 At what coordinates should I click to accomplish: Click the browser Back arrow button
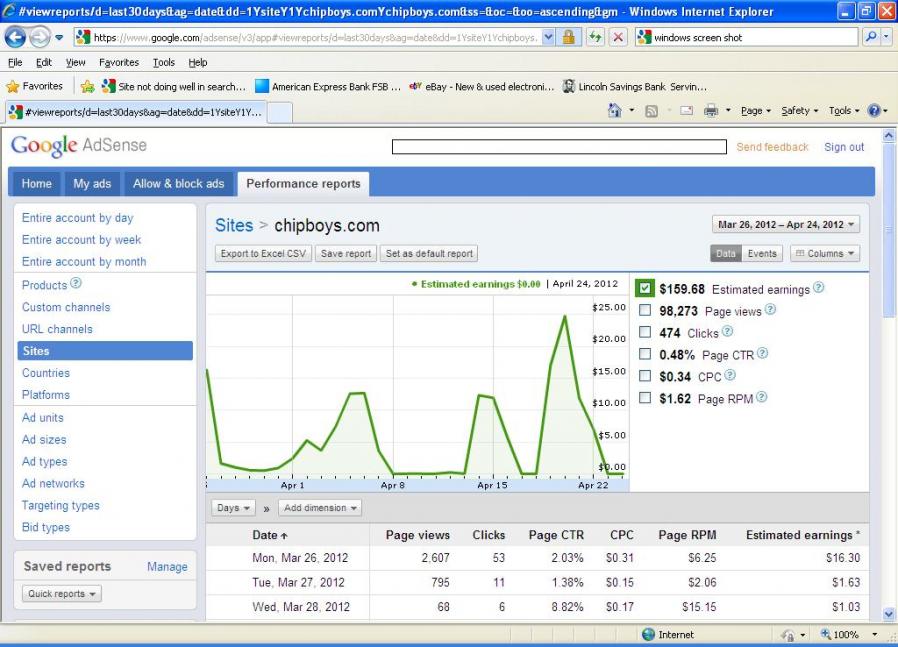(x=15, y=38)
